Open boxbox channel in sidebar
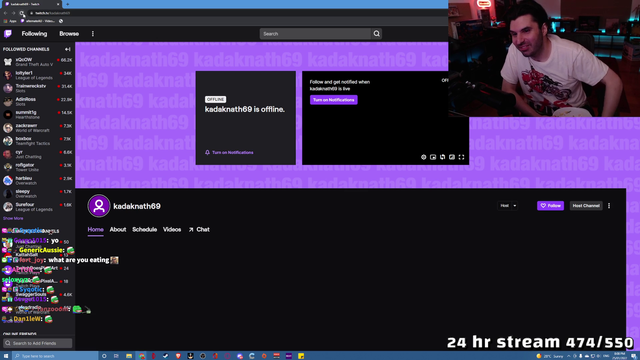 coord(38,141)
